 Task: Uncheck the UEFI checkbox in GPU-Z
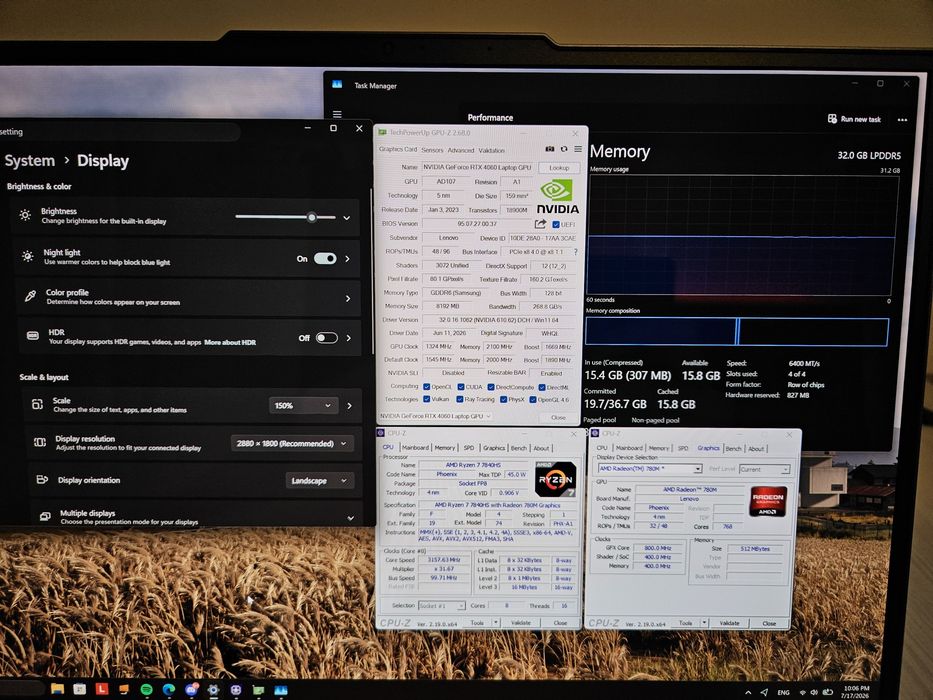556,224
